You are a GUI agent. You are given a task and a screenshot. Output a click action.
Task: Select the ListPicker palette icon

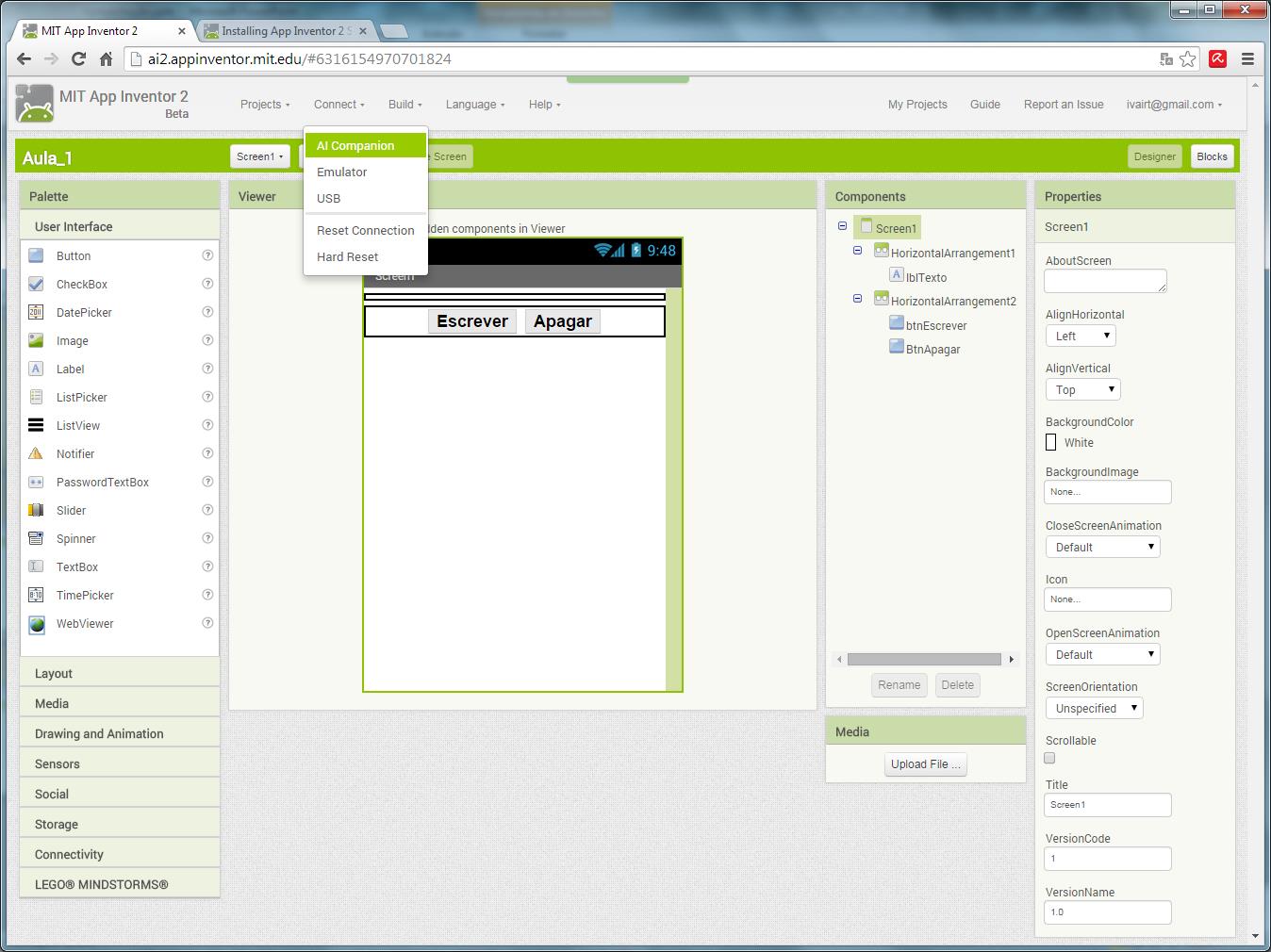point(36,397)
